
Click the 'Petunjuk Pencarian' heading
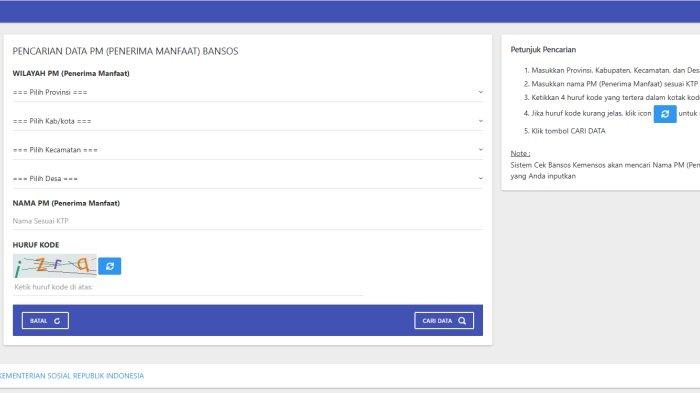tap(543, 50)
